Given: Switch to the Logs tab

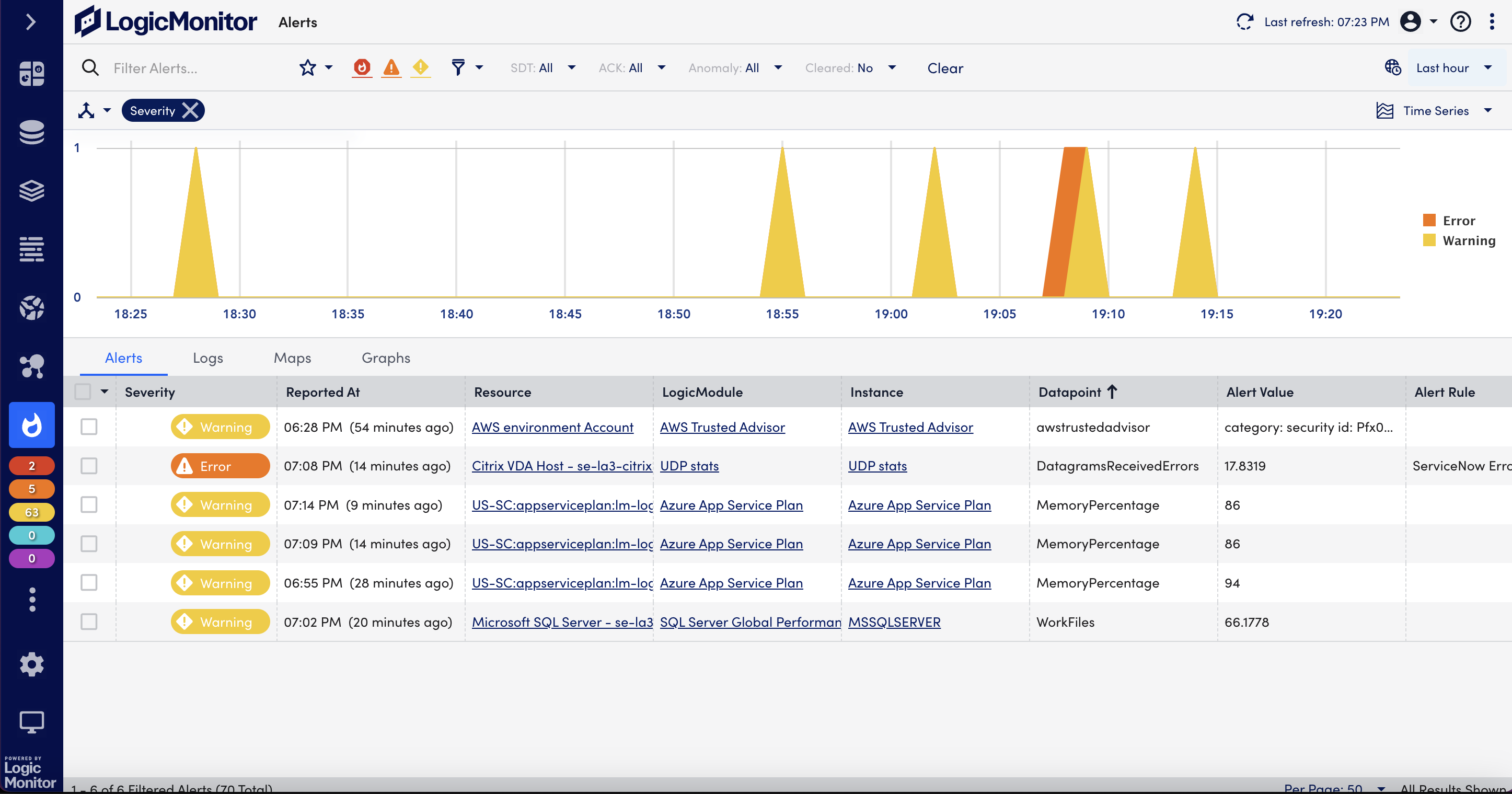Looking at the screenshot, I should (x=208, y=358).
